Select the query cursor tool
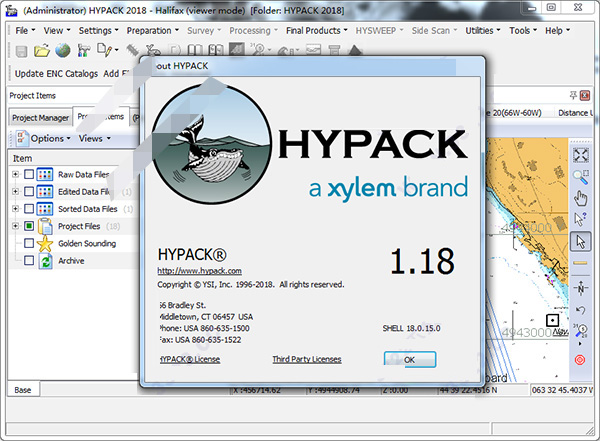This screenshot has width=600, height=441. click(x=580, y=220)
